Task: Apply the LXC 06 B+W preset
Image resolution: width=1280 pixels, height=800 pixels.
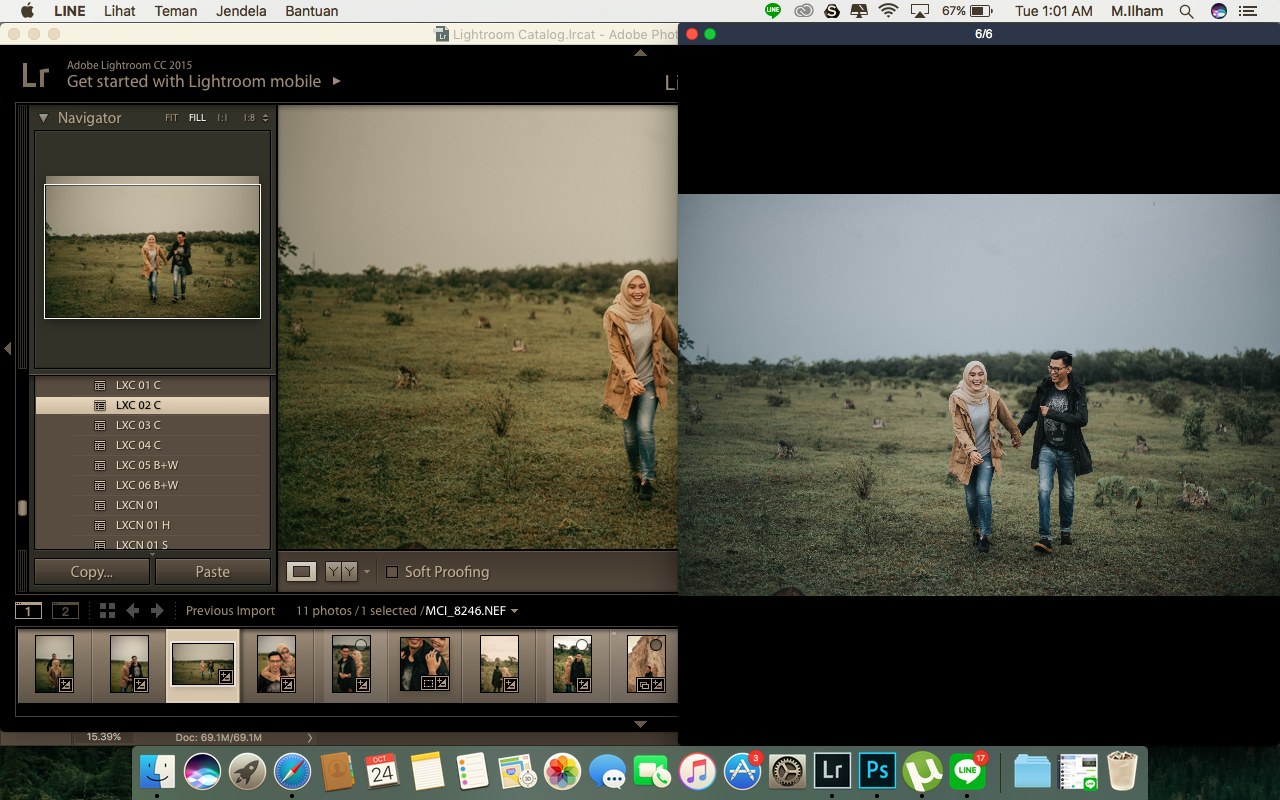Action: point(152,485)
